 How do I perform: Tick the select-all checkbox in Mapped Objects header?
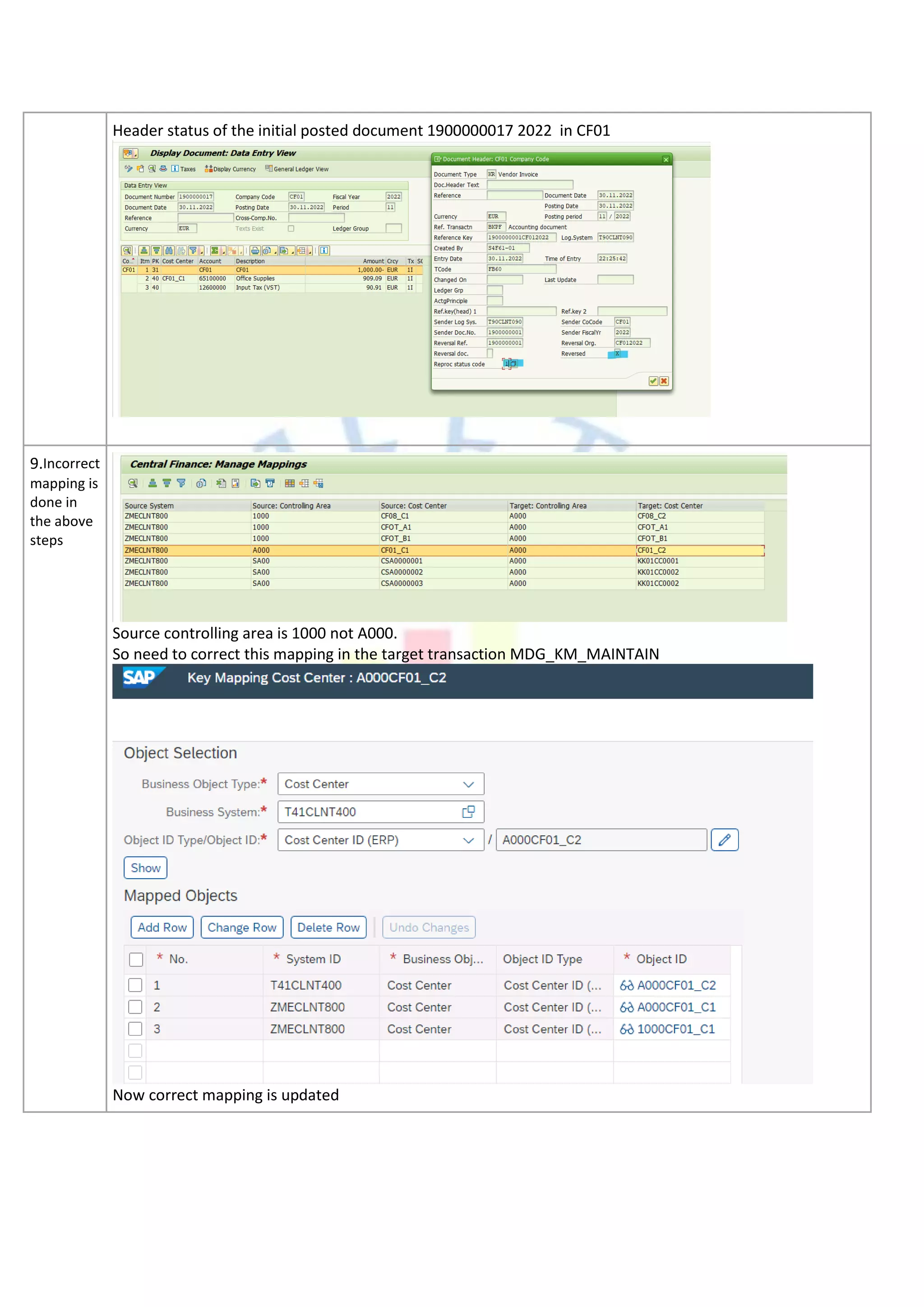point(136,960)
